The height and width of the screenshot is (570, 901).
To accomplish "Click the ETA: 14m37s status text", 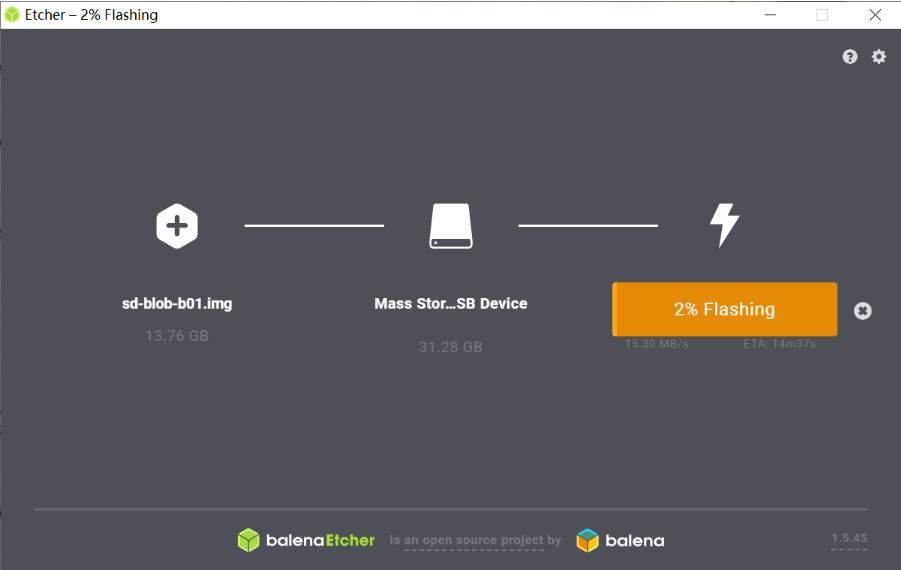I will [x=780, y=344].
